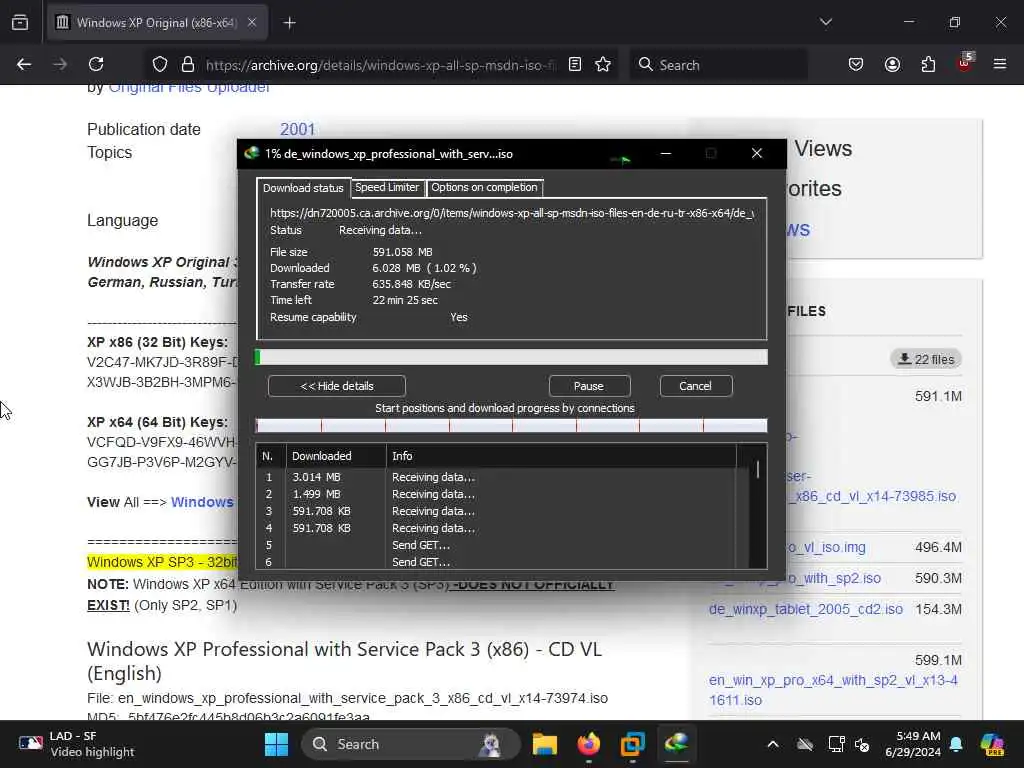
Task: Click the Firefox Search box
Action: [718, 65]
